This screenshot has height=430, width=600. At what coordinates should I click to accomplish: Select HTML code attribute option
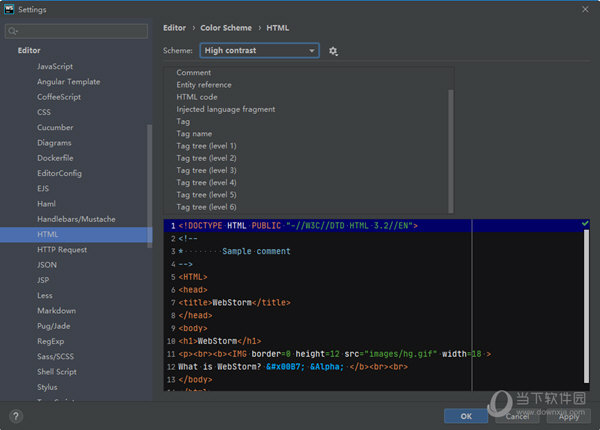click(197, 97)
